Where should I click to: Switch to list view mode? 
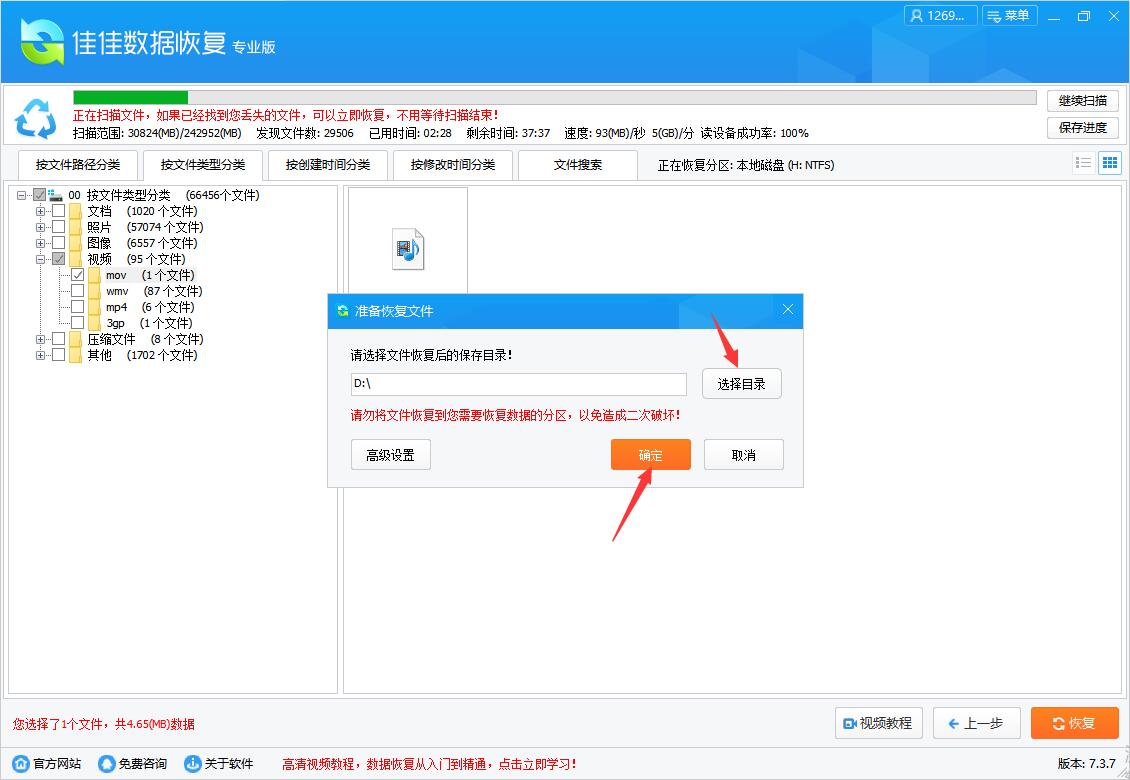click(x=1083, y=162)
